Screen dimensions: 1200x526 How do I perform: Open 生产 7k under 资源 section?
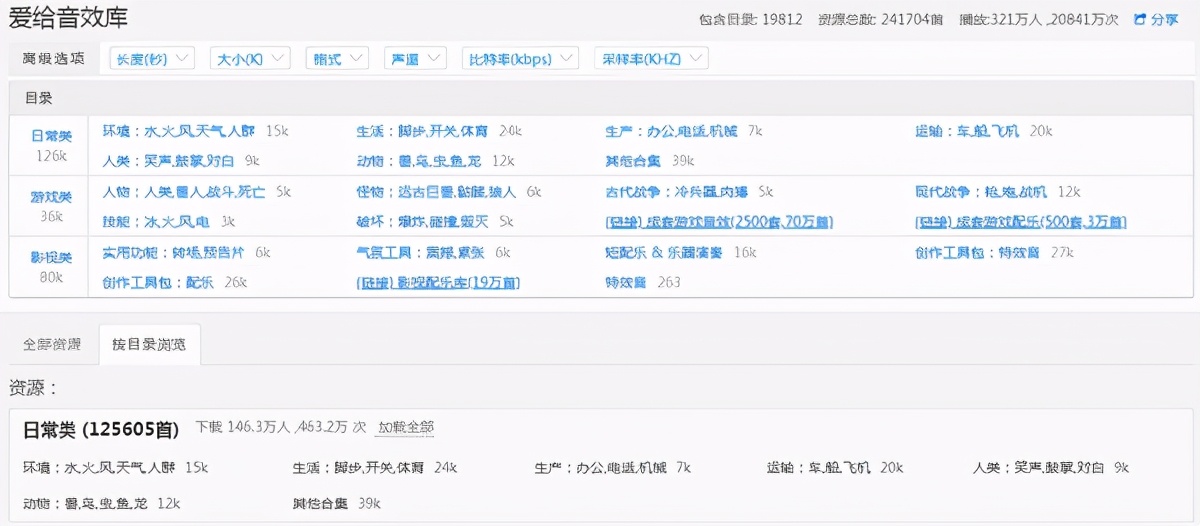tap(601, 467)
